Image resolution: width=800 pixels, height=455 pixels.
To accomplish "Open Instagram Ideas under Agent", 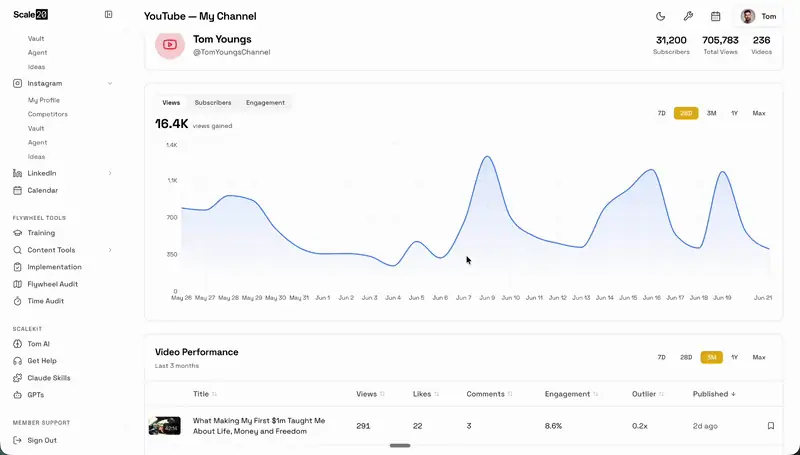I will 36,157.
